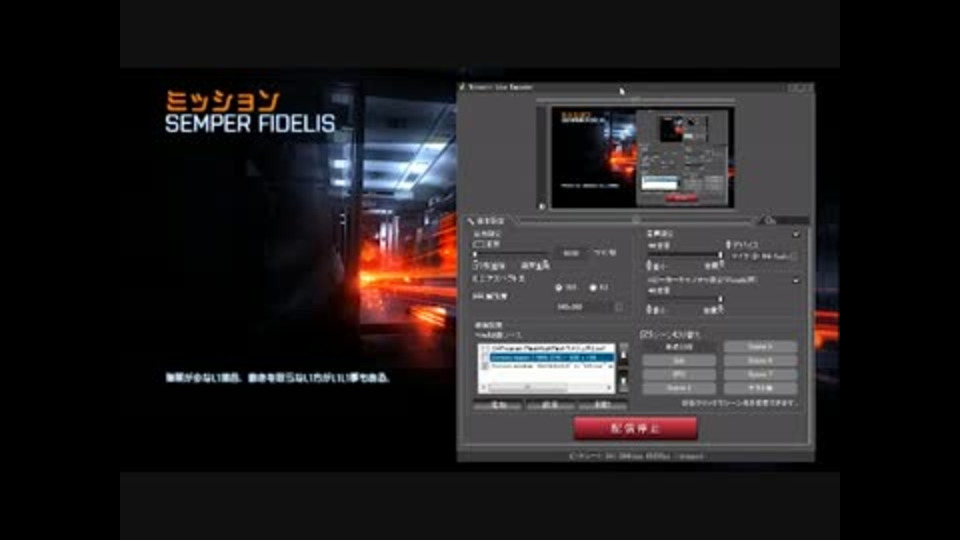Click the source list horizontal scrollbar
The image size is (960, 540).
point(547,387)
